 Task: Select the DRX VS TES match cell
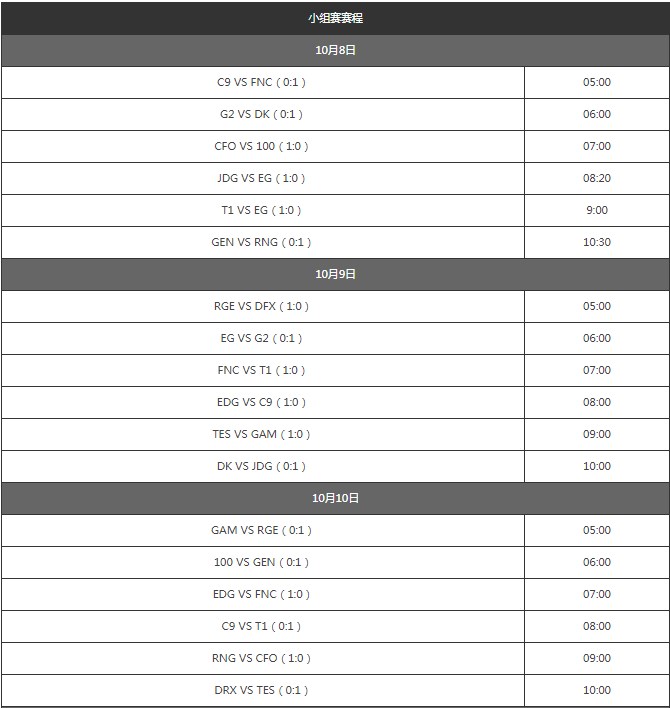261,690
